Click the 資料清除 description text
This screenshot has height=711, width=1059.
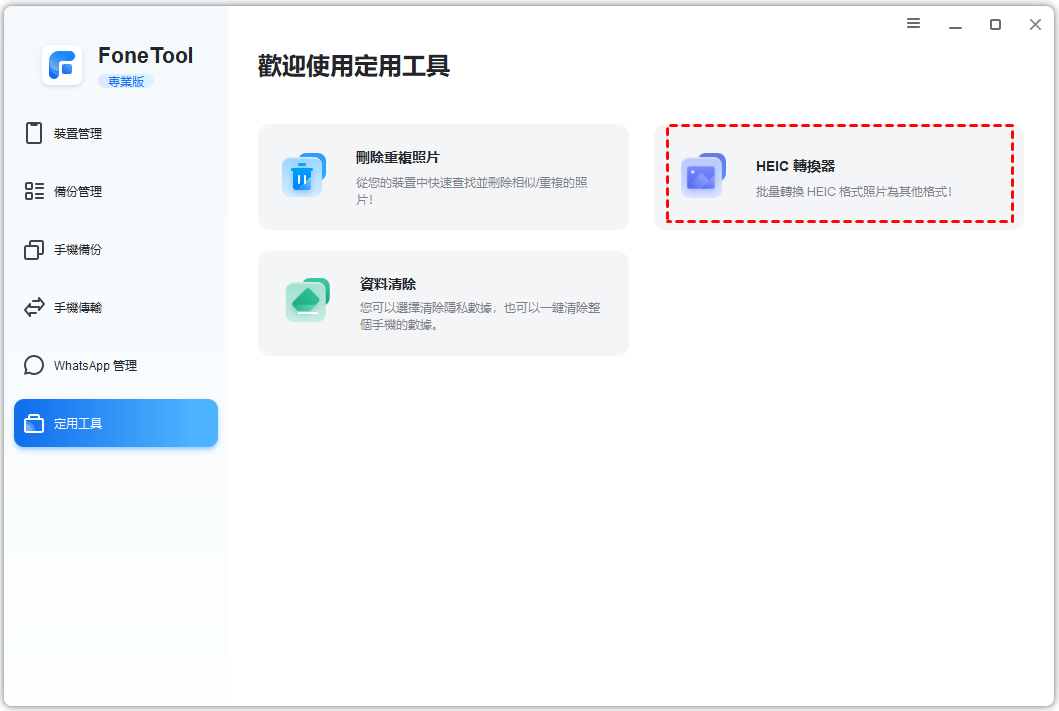click(480, 316)
